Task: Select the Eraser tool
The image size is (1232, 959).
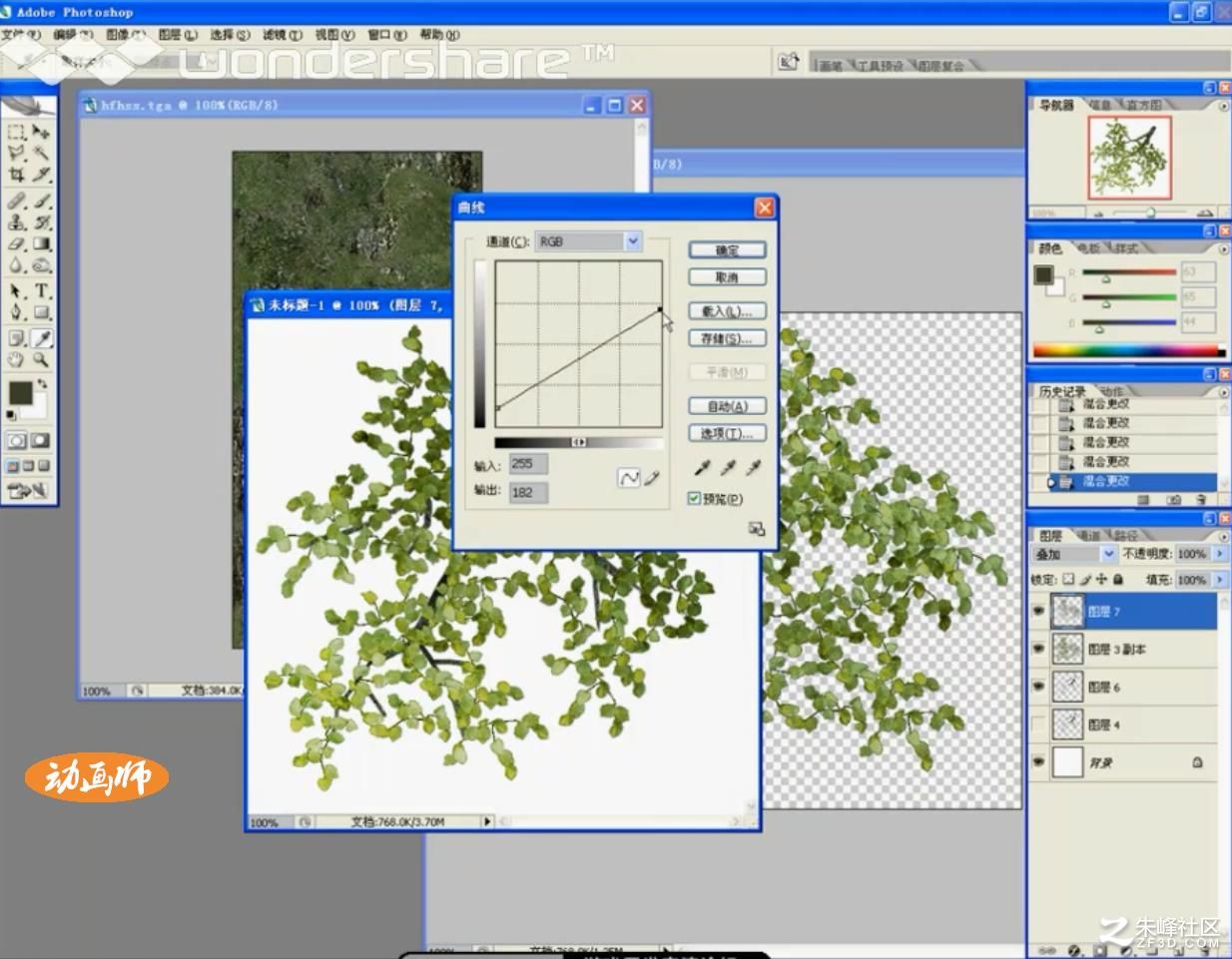Action: 17,243
